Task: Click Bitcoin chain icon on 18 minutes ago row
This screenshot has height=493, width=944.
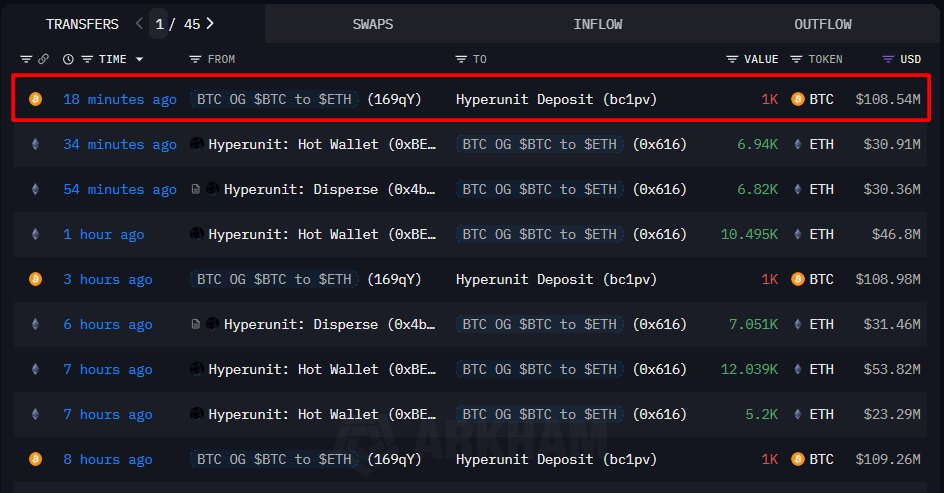Action: click(36, 99)
